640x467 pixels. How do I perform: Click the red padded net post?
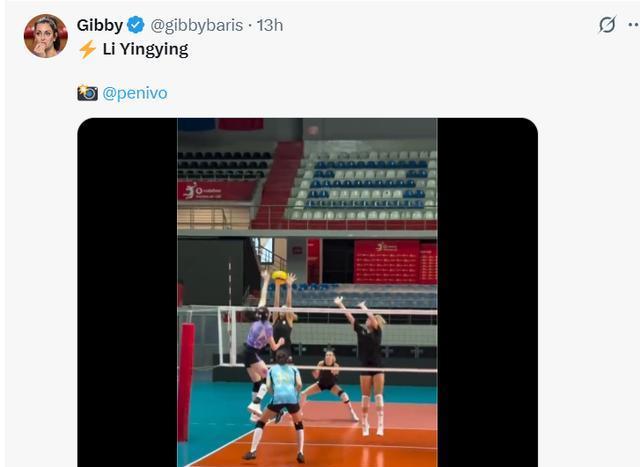186,382
